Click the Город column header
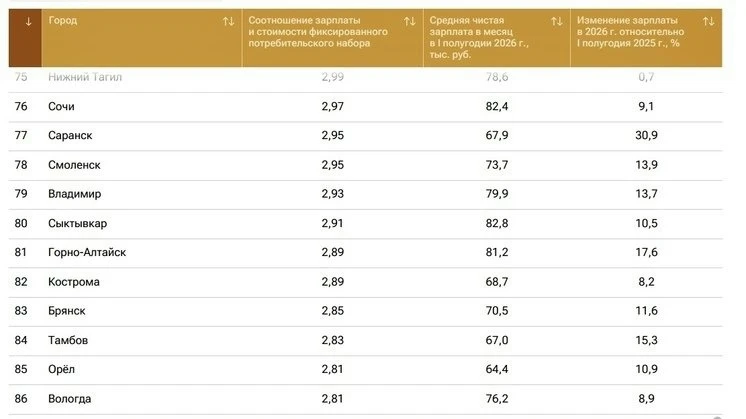Screen dimensions: 746x419 [x=63, y=20]
